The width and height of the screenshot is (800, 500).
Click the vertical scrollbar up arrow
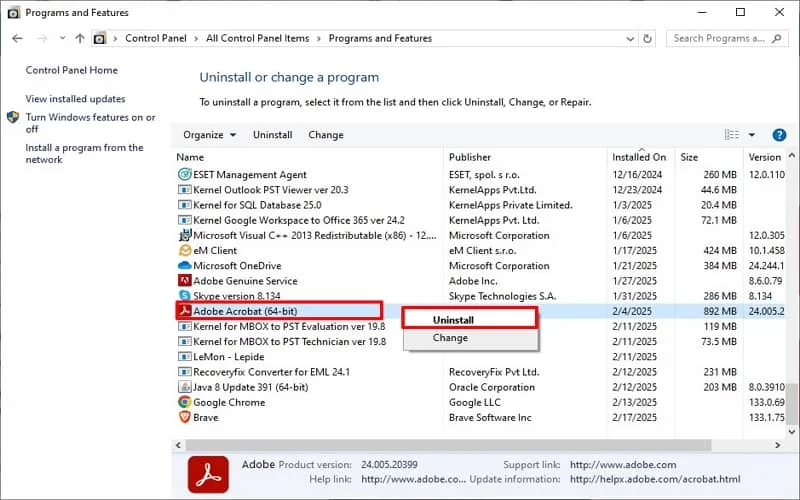click(791, 155)
